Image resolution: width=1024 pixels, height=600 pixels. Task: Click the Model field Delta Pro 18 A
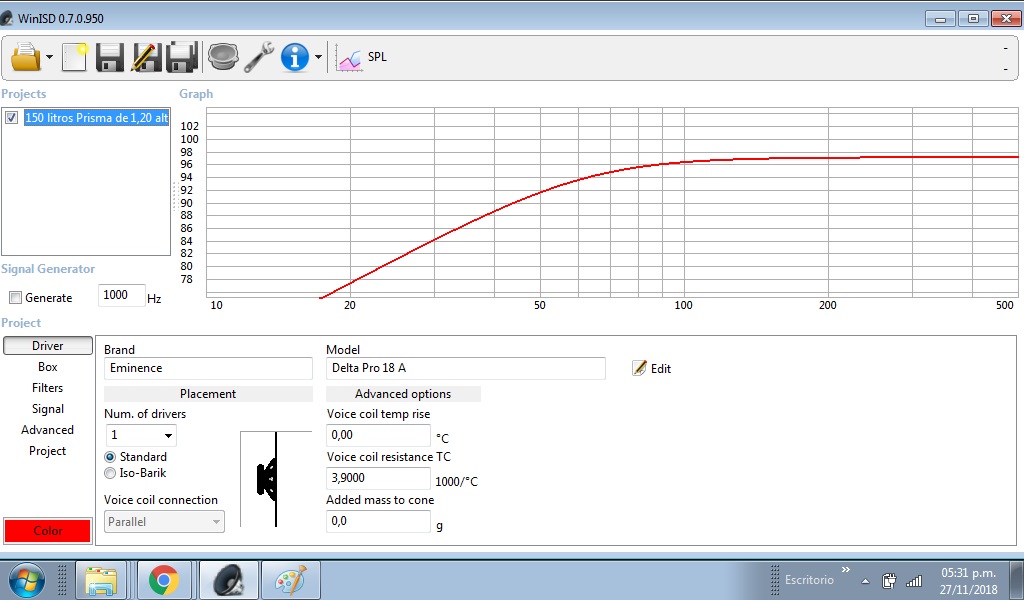click(x=466, y=368)
